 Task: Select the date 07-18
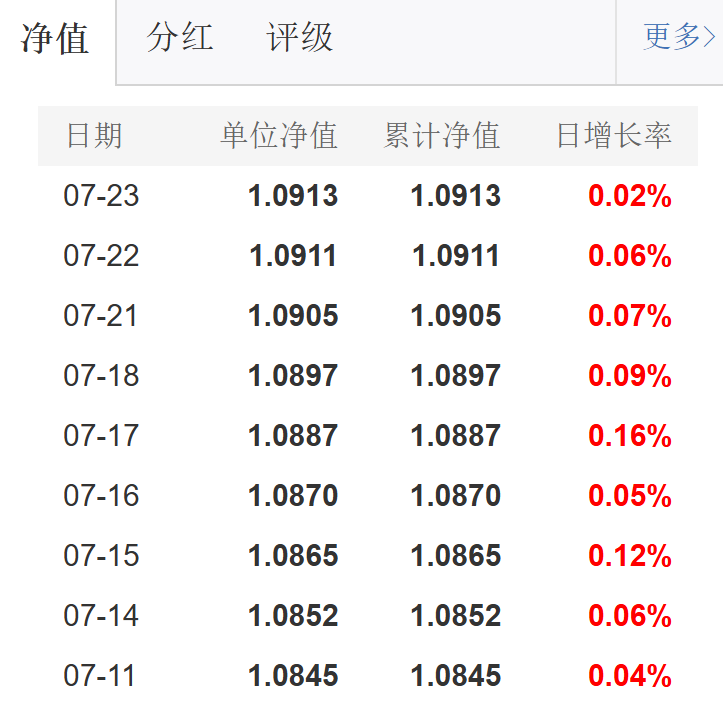[x=101, y=375]
